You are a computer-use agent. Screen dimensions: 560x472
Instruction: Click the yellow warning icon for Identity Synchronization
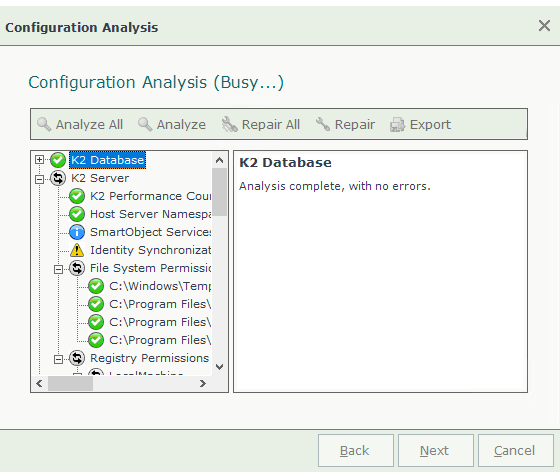[x=77, y=250]
